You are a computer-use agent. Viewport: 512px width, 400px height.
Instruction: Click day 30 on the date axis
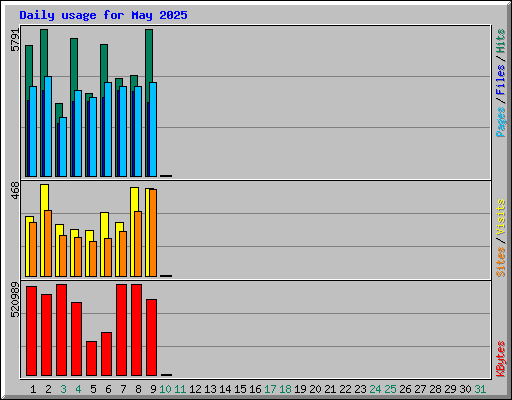tap(465, 389)
